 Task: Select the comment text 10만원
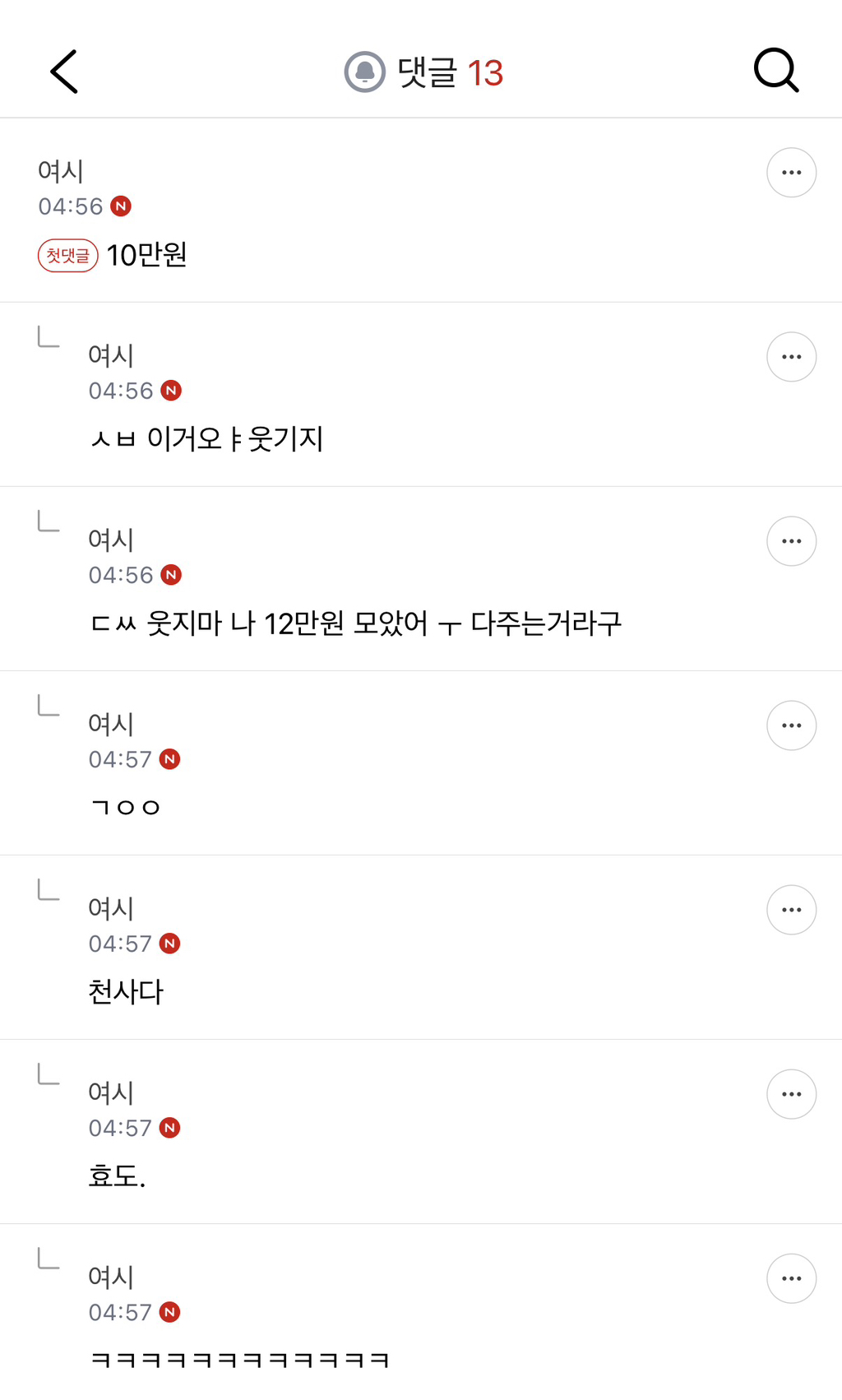(147, 255)
